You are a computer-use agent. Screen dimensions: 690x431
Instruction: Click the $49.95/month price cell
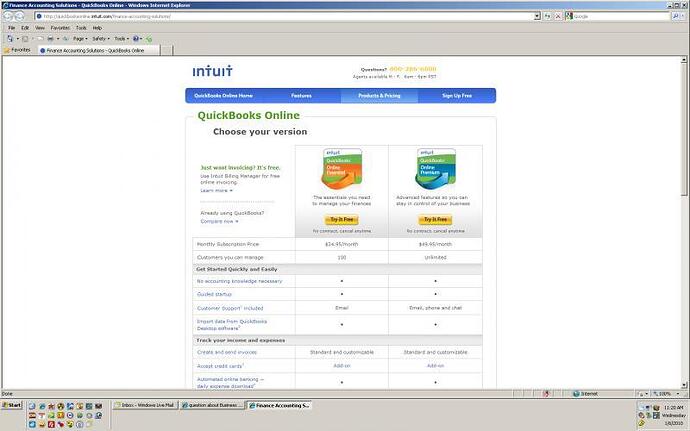coord(435,244)
